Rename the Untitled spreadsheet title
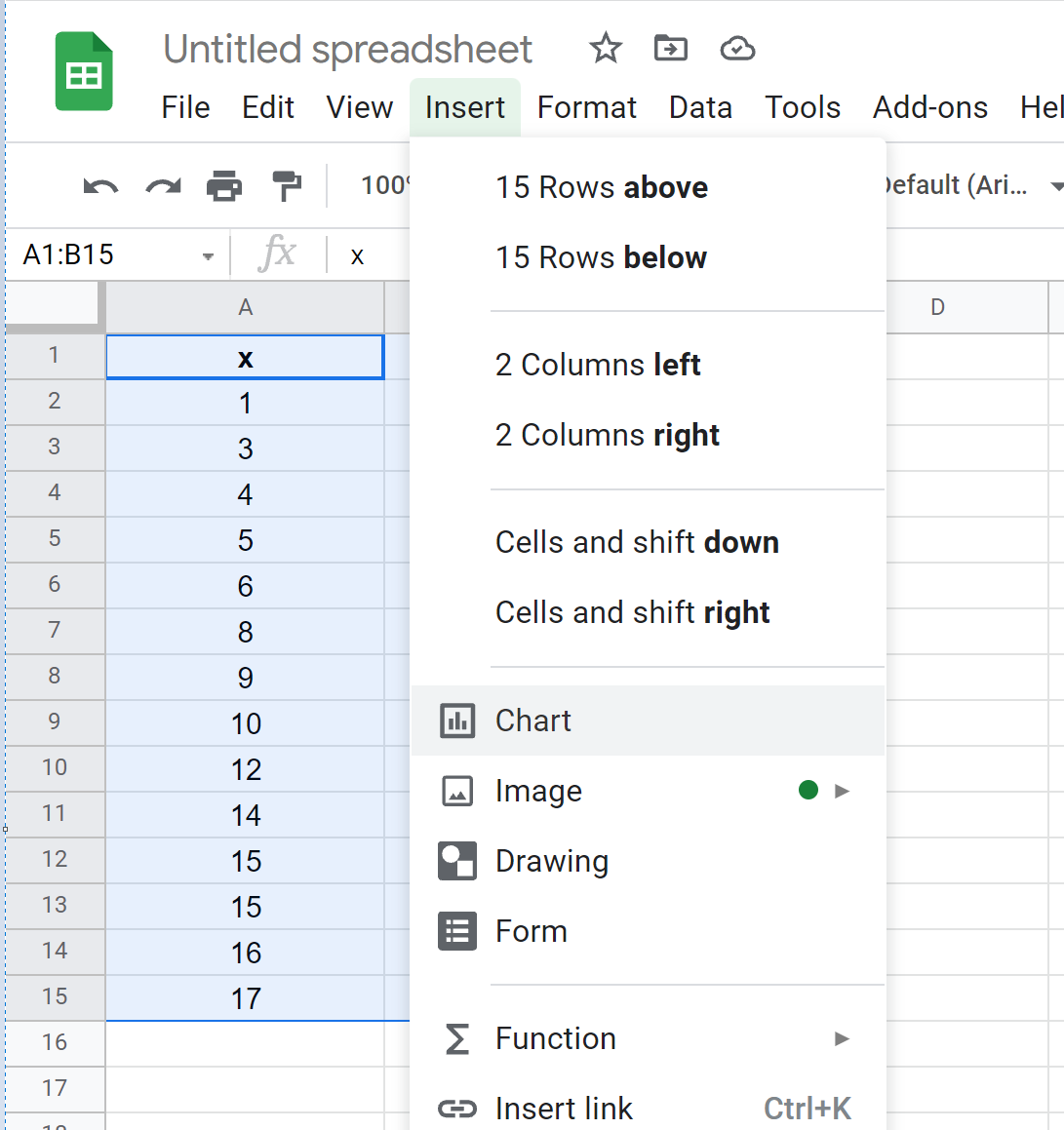Image resolution: width=1064 pixels, height=1130 pixels. pos(347,49)
